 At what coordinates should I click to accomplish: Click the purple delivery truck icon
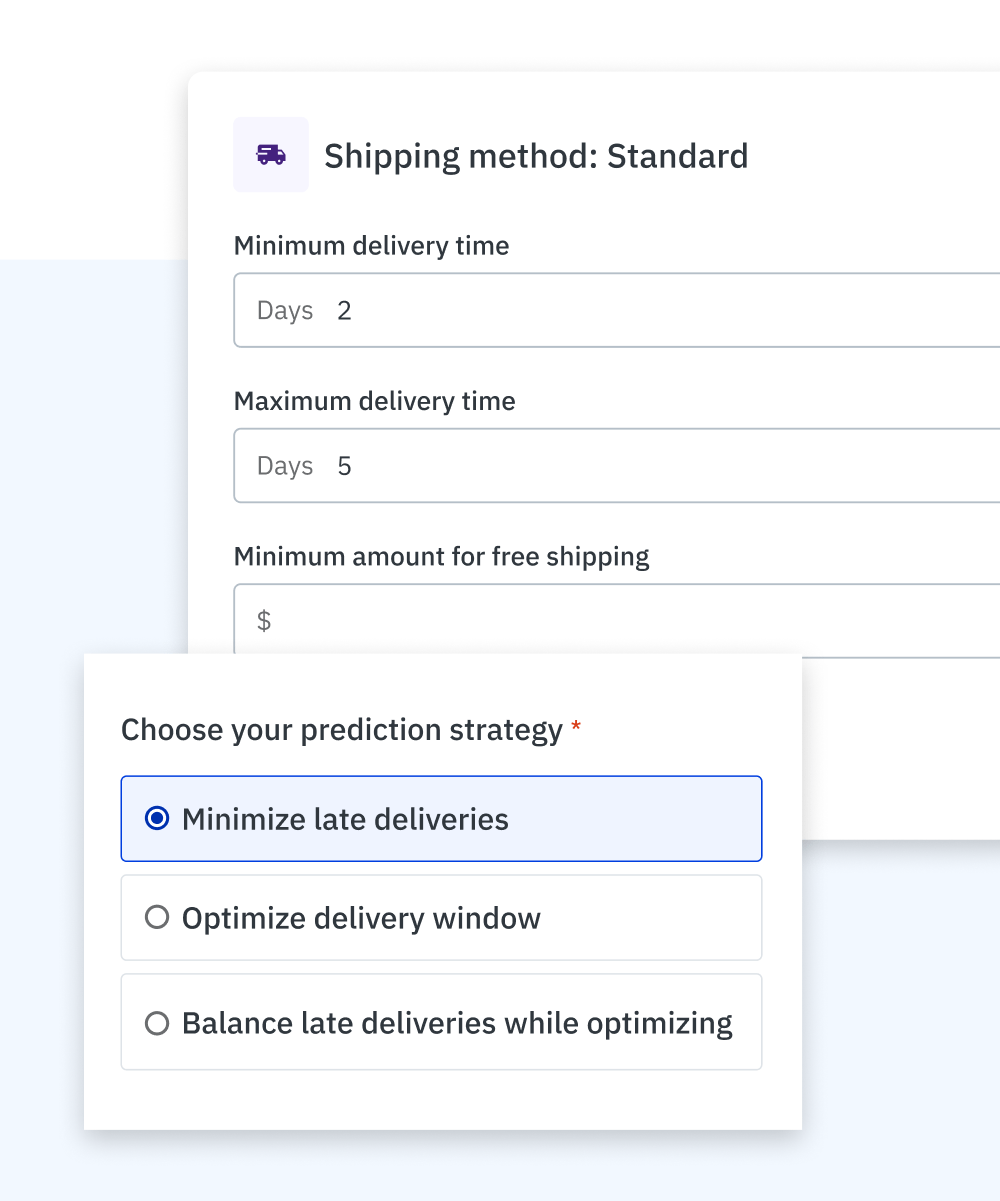[x=271, y=154]
